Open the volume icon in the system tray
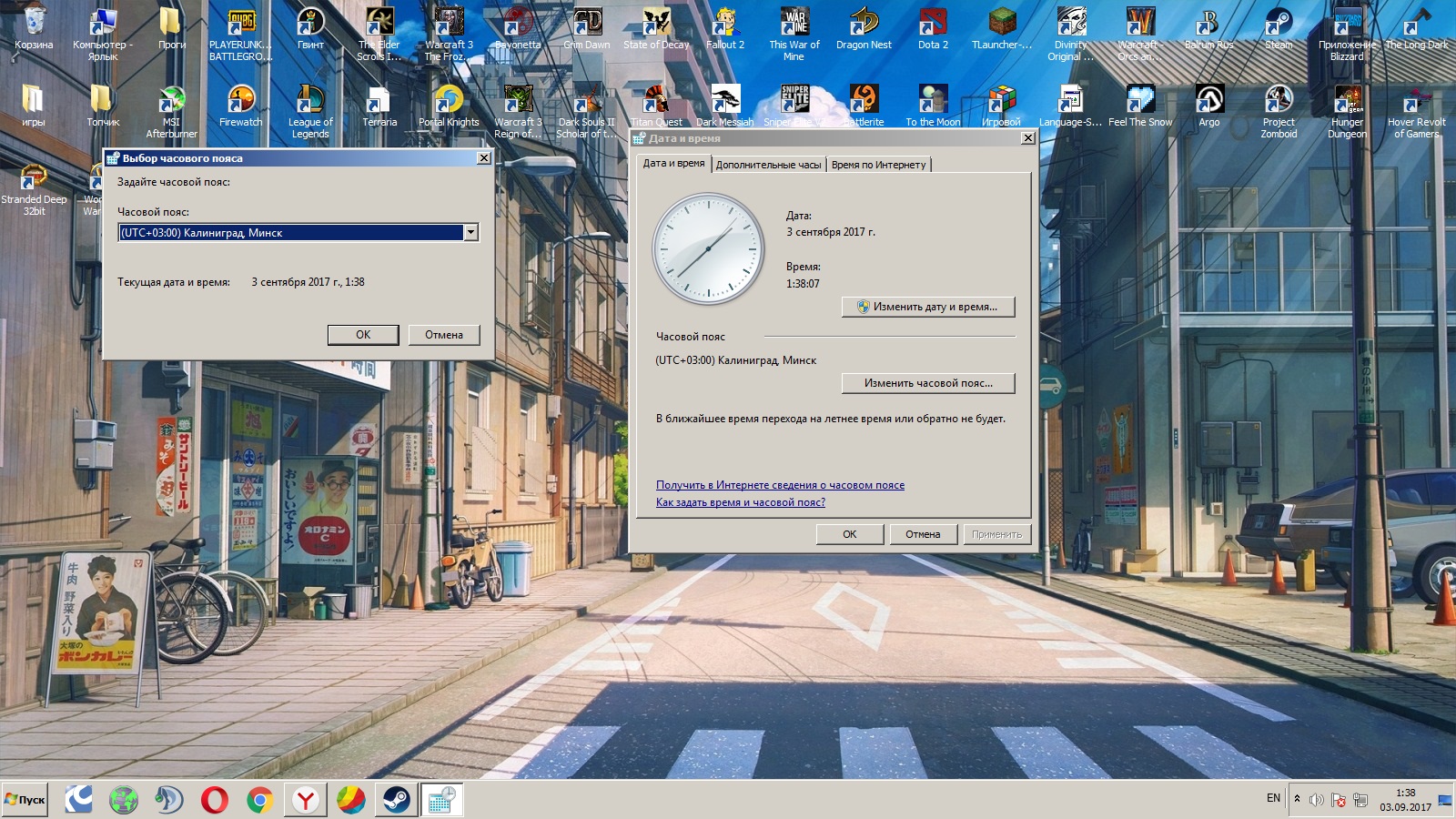The image size is (1456, 819). click(x=1316, y=800)
